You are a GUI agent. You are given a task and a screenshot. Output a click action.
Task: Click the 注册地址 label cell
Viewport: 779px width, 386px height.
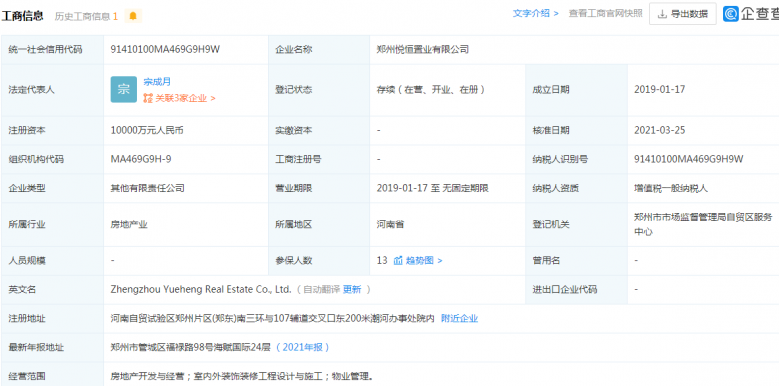tap(52, 318)
